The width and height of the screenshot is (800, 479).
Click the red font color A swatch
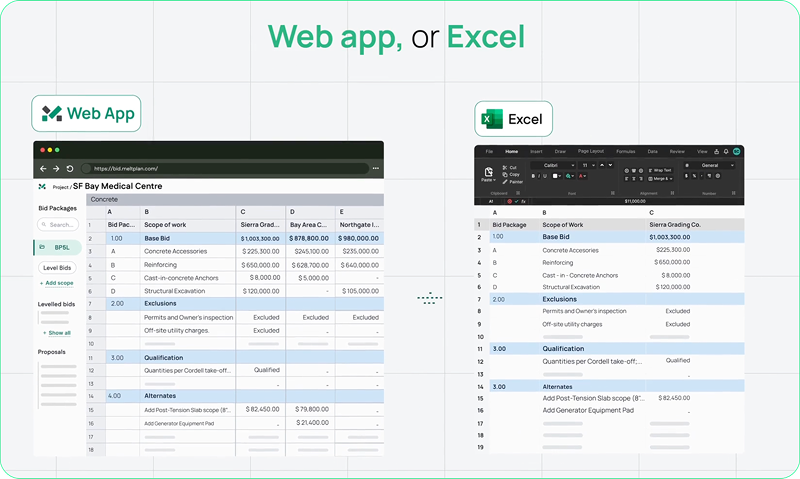click(581, 176)
